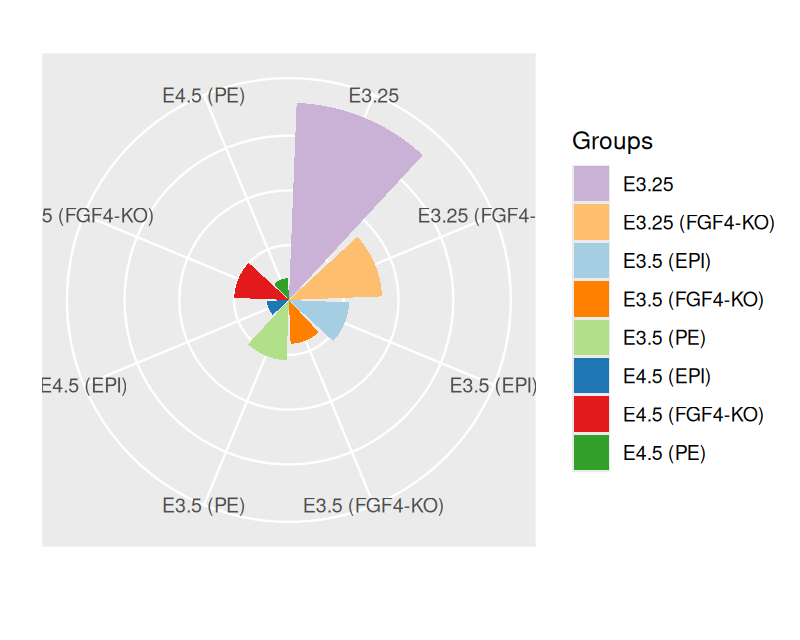Image resolution: width=800 pixels, height=640 pixels.
Task: Click the E3.5 (FGF4-KO) axis label below chart
Action: (373, 505)
